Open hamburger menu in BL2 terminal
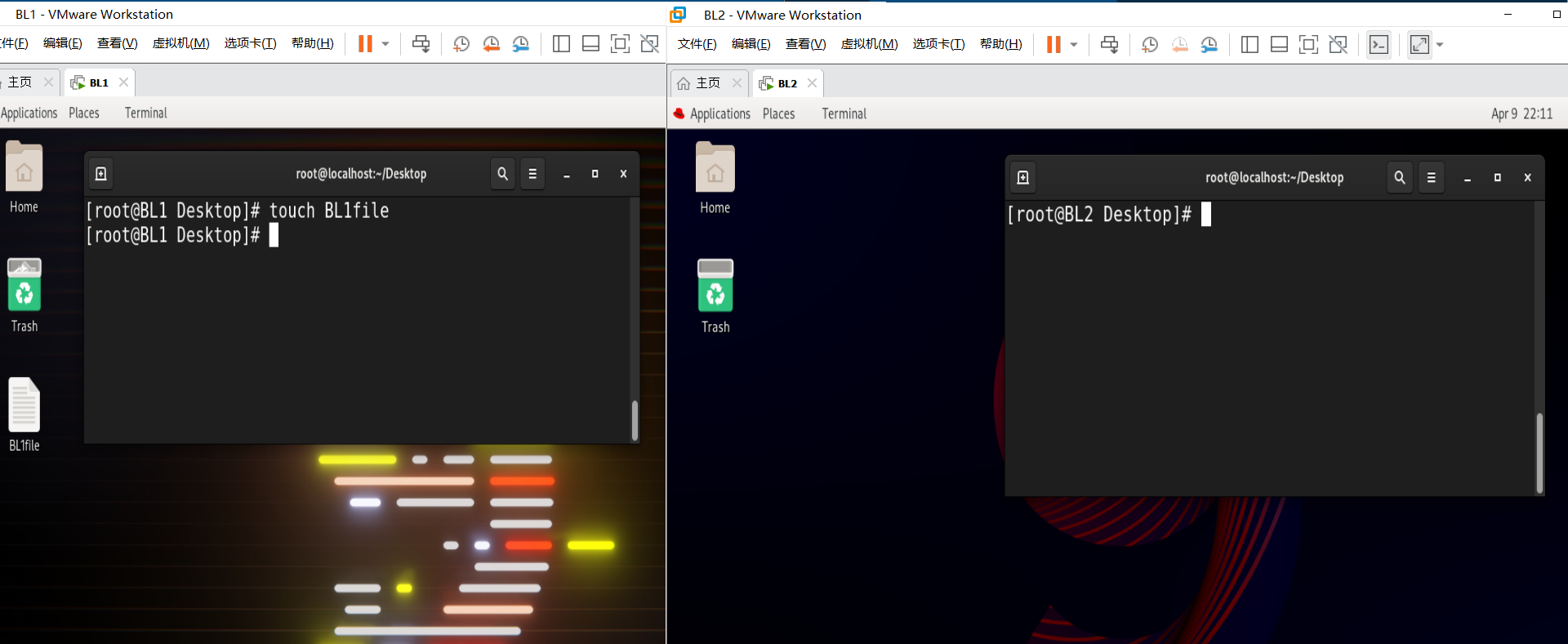The image size is (1568, 644). click(1431, 177)
